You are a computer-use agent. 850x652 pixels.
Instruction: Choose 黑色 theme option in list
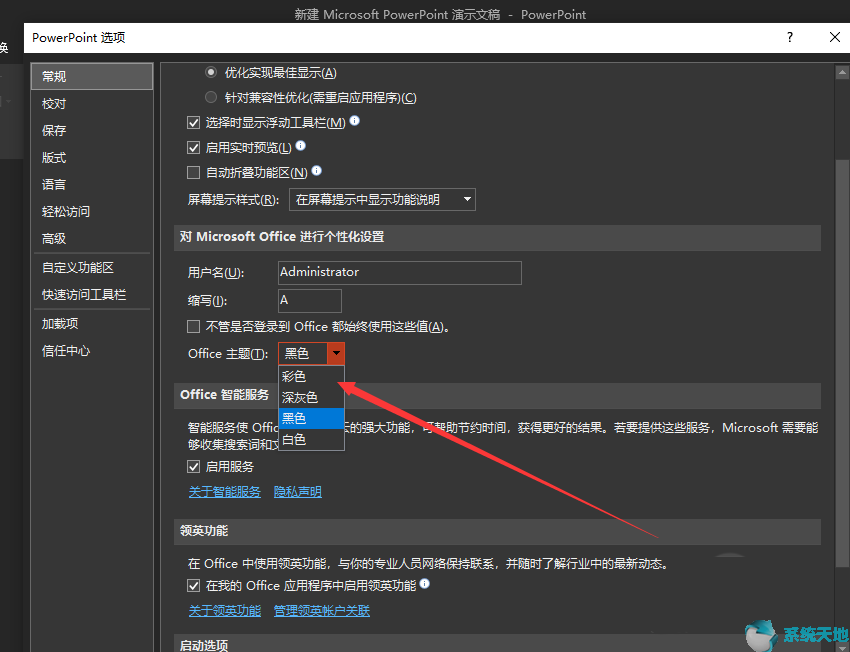pos(312,418)
